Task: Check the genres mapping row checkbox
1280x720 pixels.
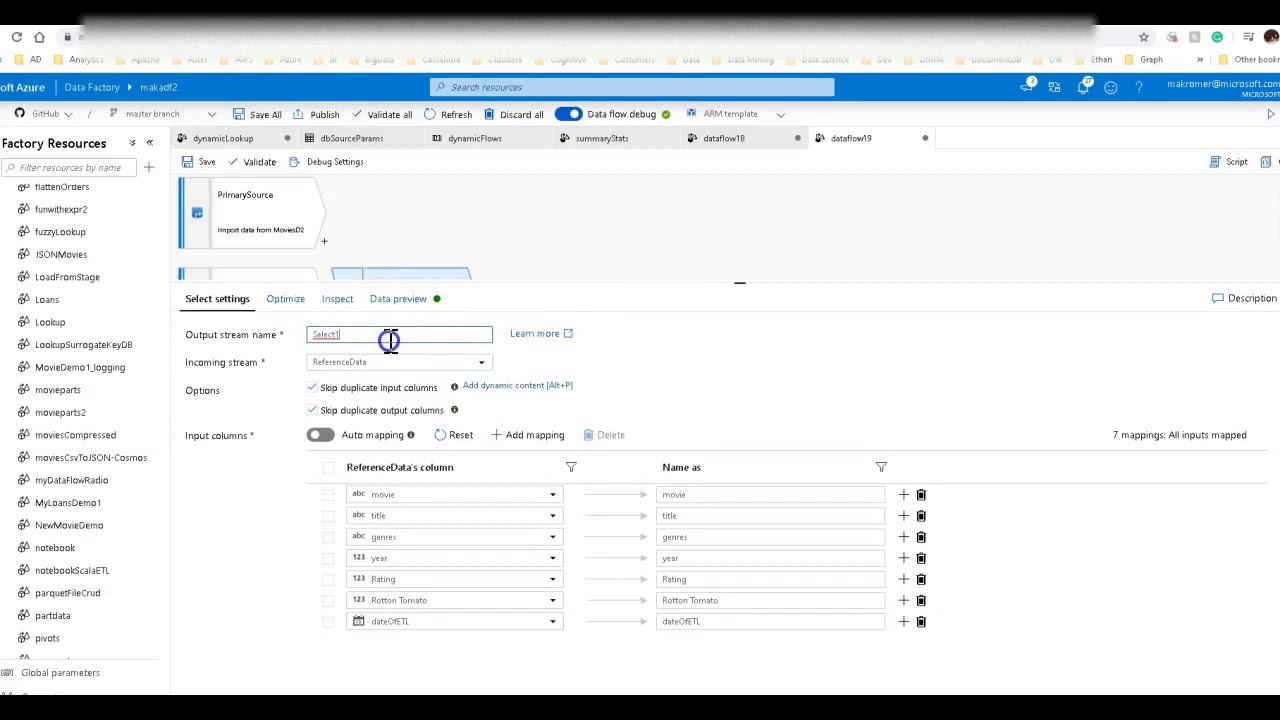Action: click(328, 537)
